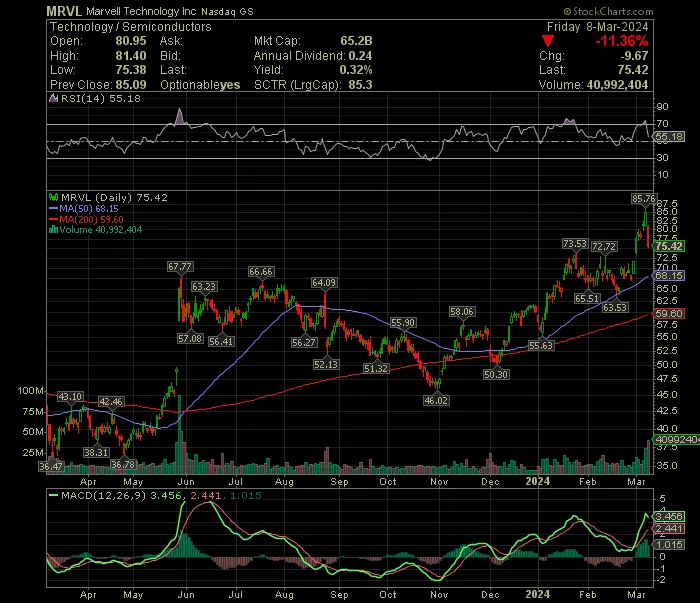Viewport: 700px width, 603px height.
Task: Click the 56.41 price low label
Action: pyautogui.click(x=221, y=341)
